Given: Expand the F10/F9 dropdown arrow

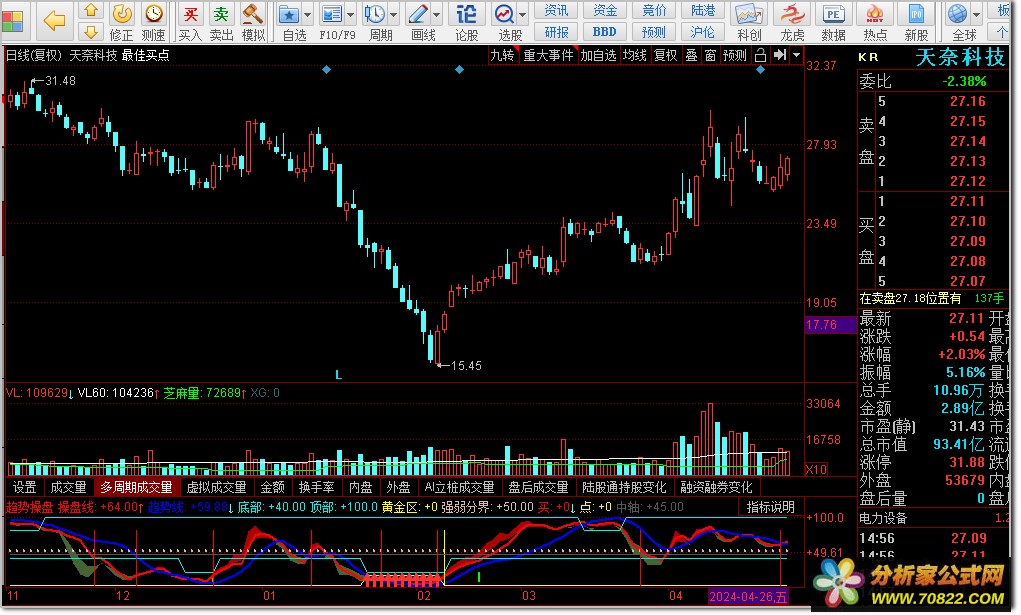Looking at the screenshot, I should [350, 14].
